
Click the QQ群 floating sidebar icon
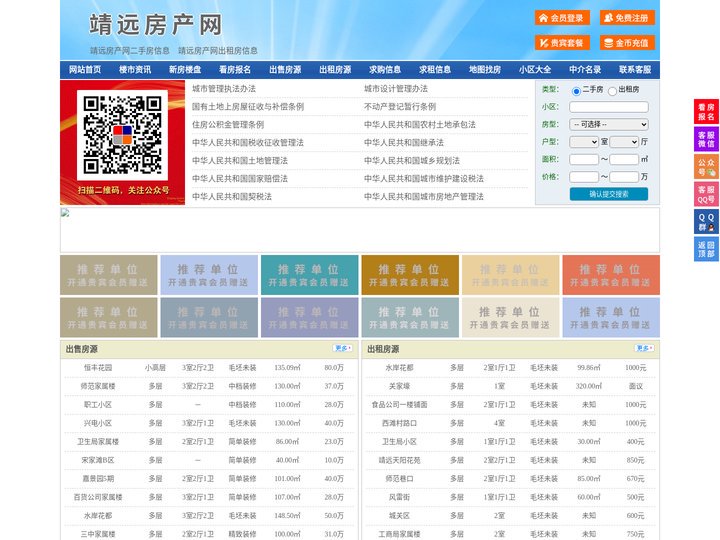pyautogui.click(x=706, y=222)
